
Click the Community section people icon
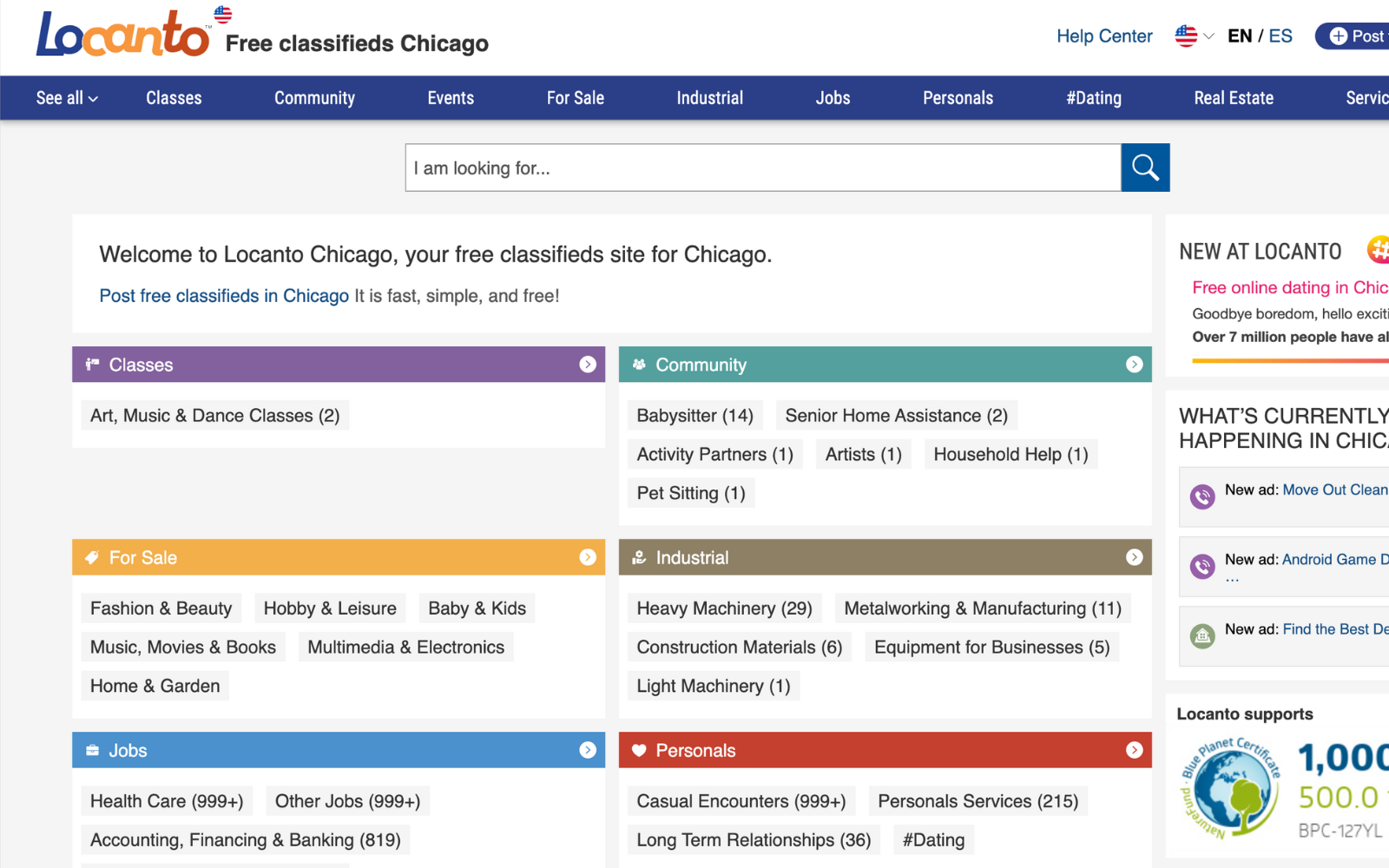point(639,365)
